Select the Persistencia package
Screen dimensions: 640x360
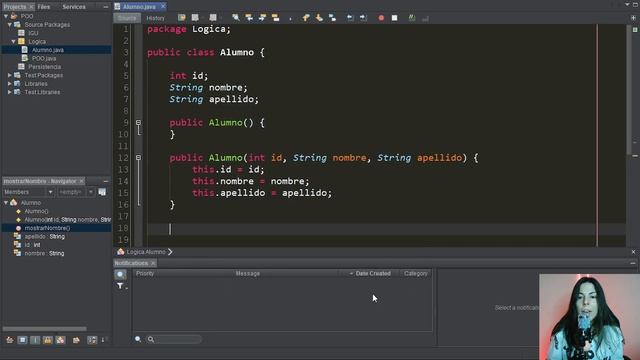click(x=44, y=67)
